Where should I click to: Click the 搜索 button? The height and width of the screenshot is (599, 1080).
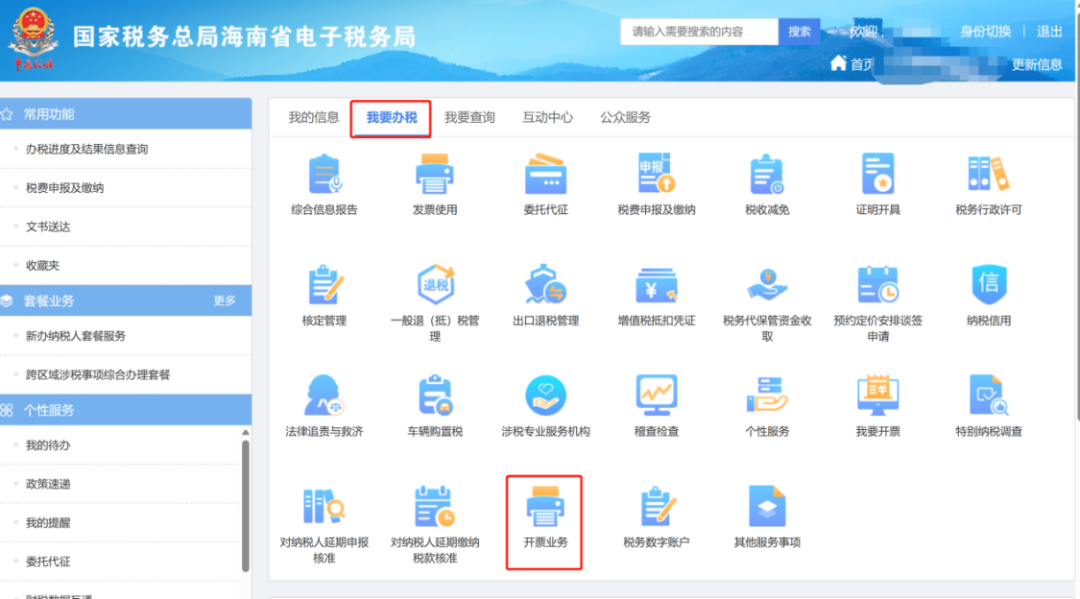(x=799, y=32)
